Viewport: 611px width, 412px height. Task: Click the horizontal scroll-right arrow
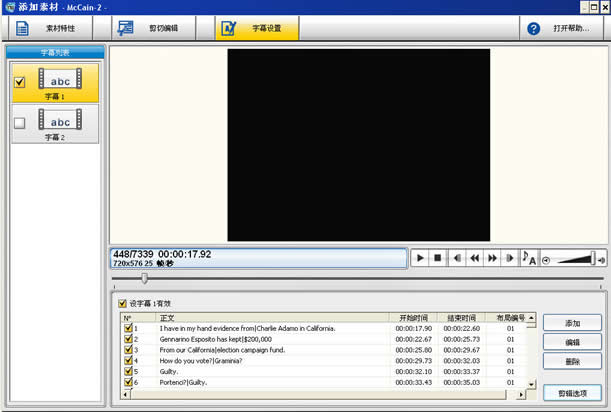521,394
